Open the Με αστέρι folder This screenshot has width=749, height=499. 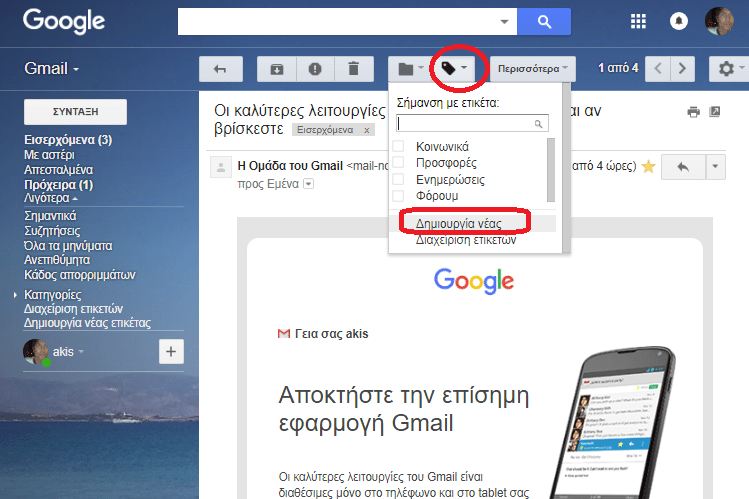49,155
